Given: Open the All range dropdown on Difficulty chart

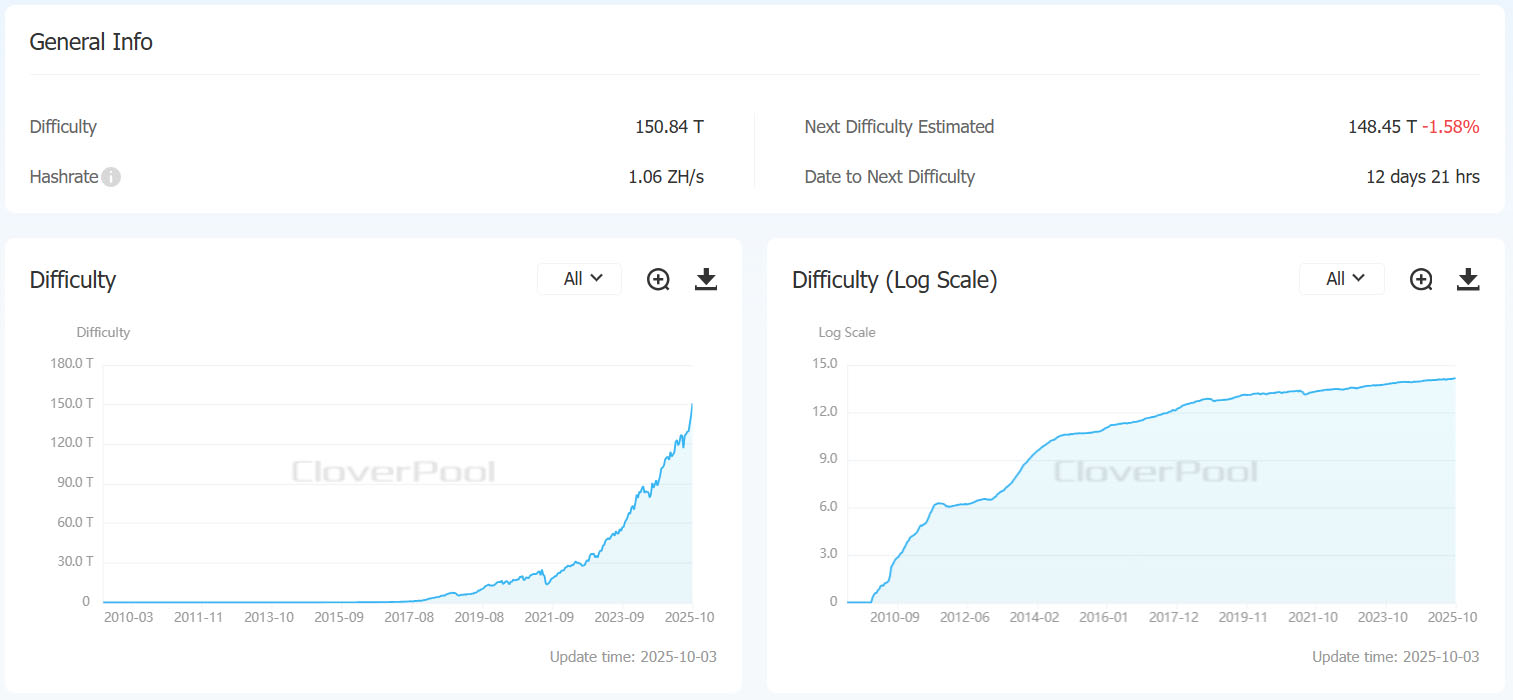Looking at the screenshot, I should (x=580, y=279).
